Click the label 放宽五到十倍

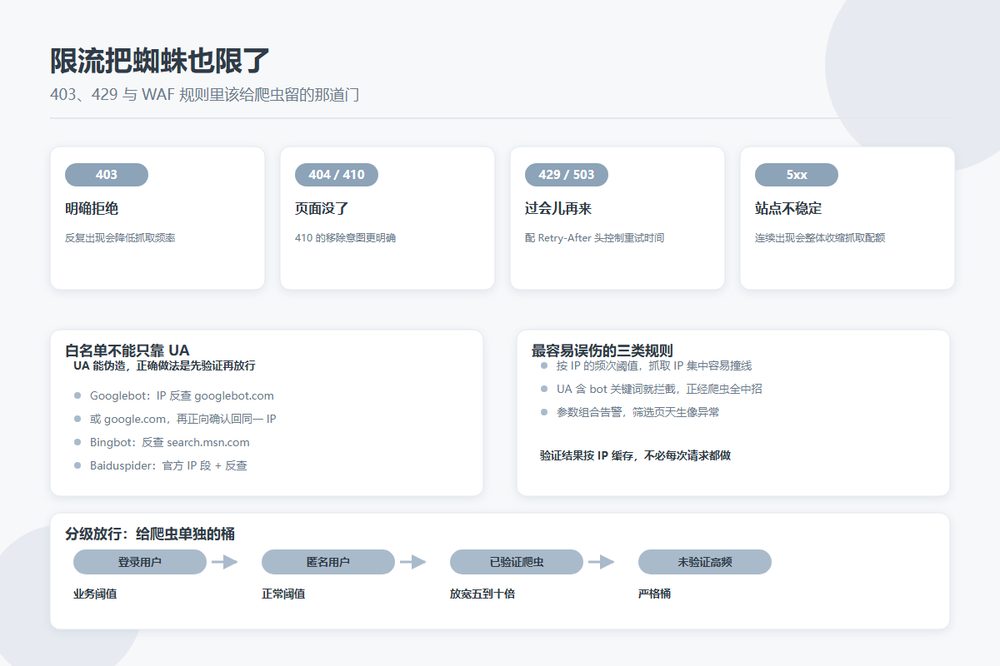pos(482,594)
